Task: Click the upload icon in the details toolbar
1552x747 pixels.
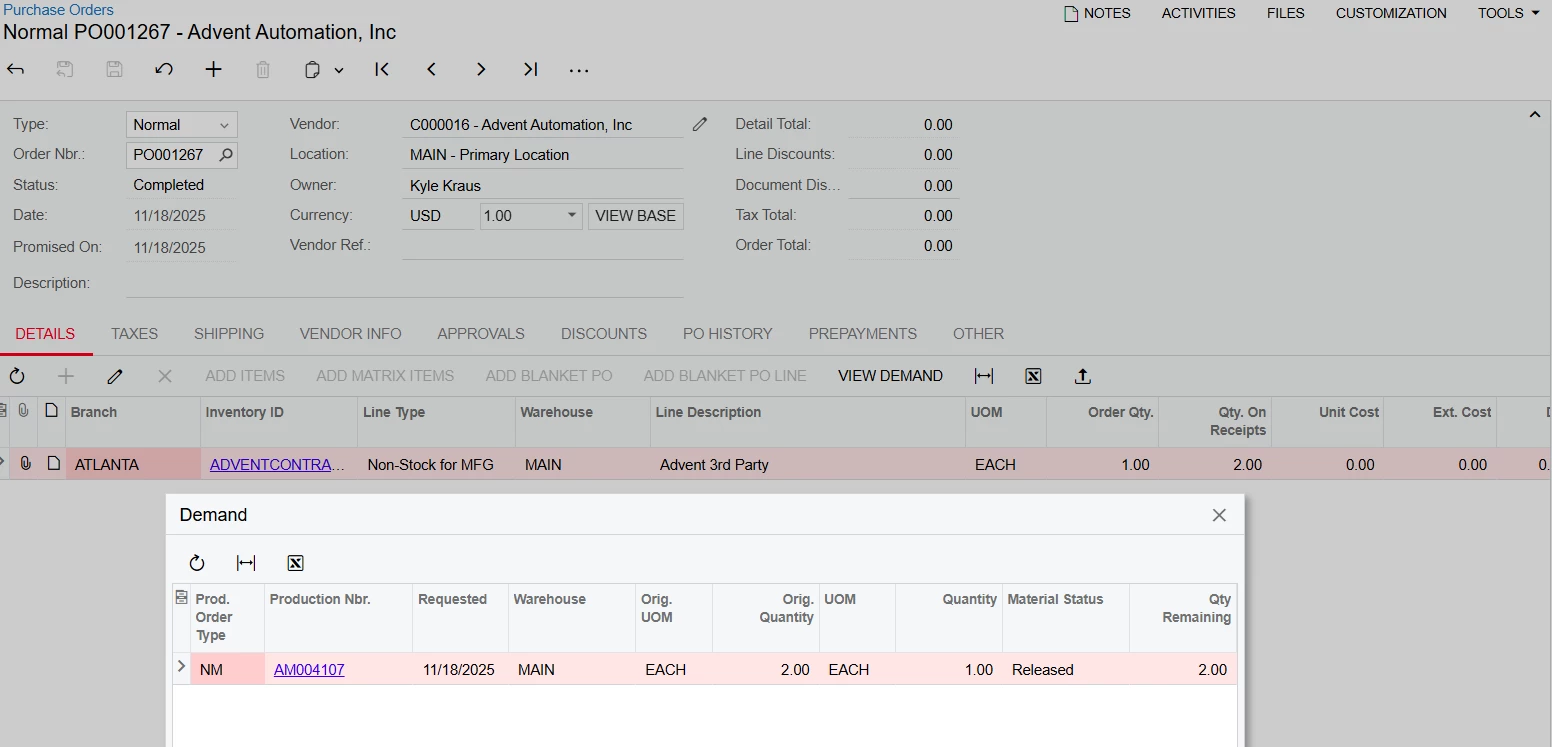Action: coord(1083,376)
